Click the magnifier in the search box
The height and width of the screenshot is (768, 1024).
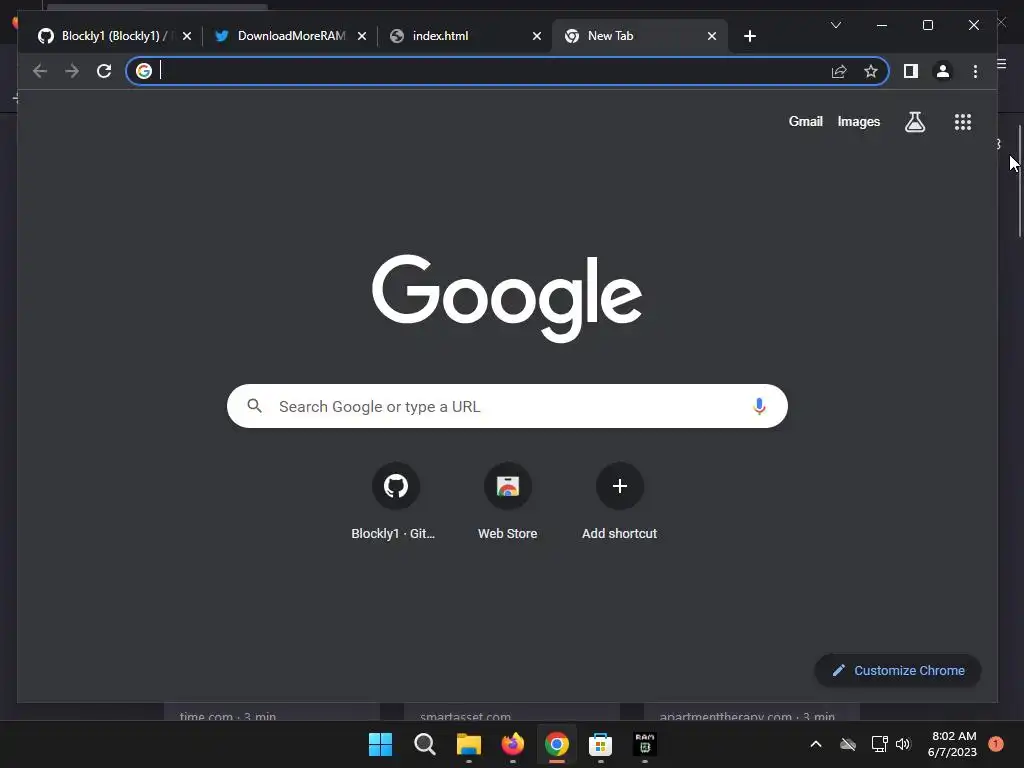coord(255,406)
